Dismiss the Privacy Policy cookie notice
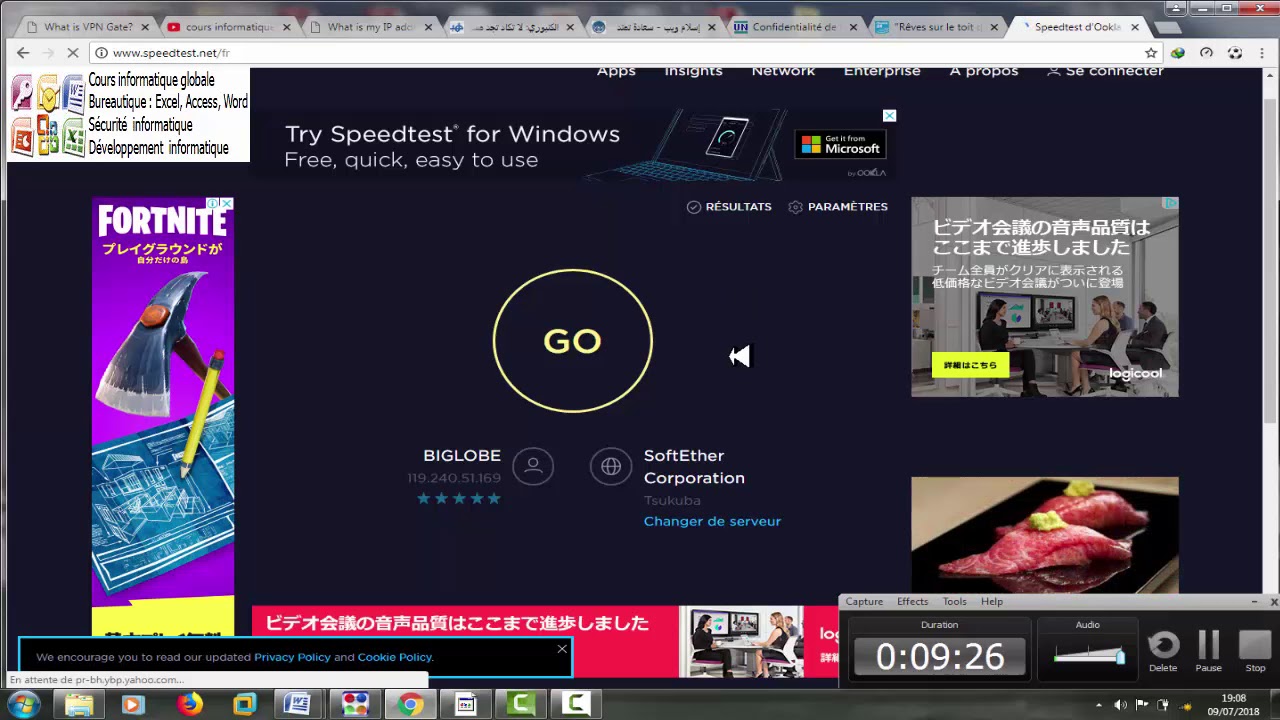The width and height of the screenshot is (1280, 720). pyautogui.click(x=562, y=649)
